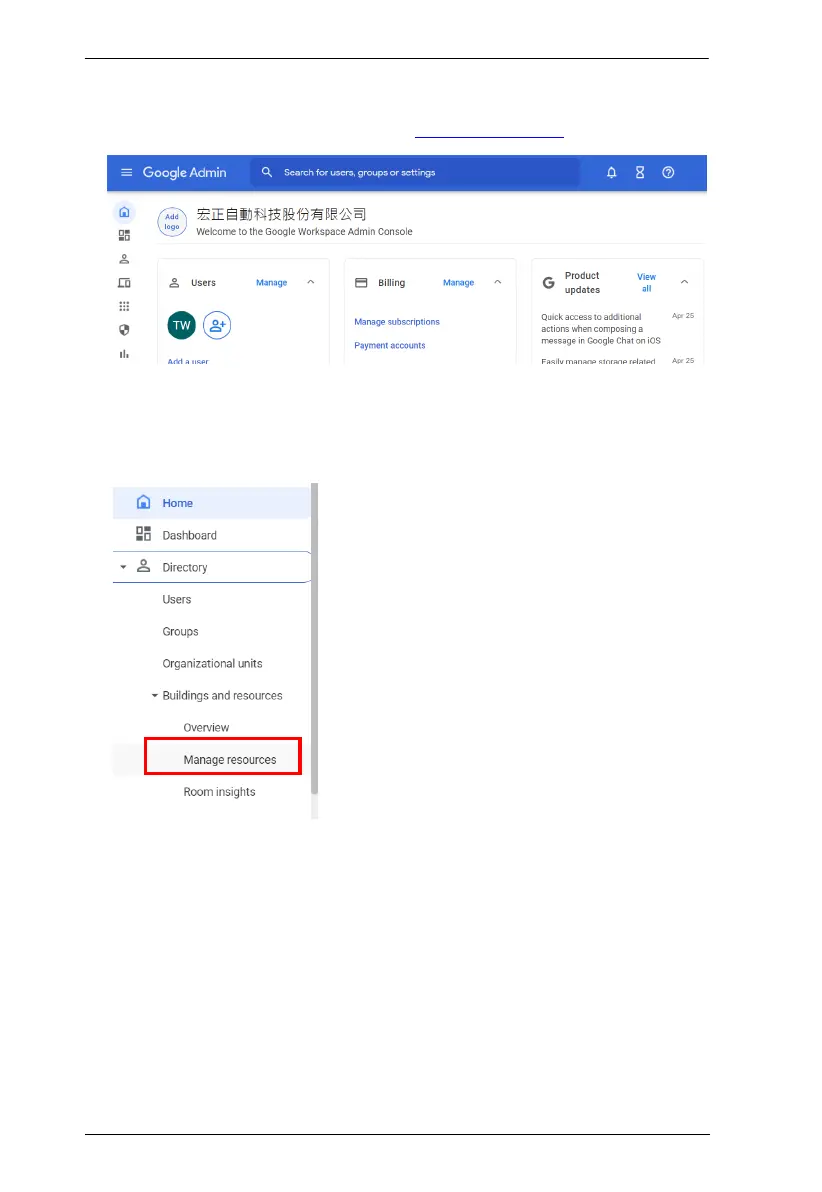Open the notifications bell

click(x=611, y=173)
